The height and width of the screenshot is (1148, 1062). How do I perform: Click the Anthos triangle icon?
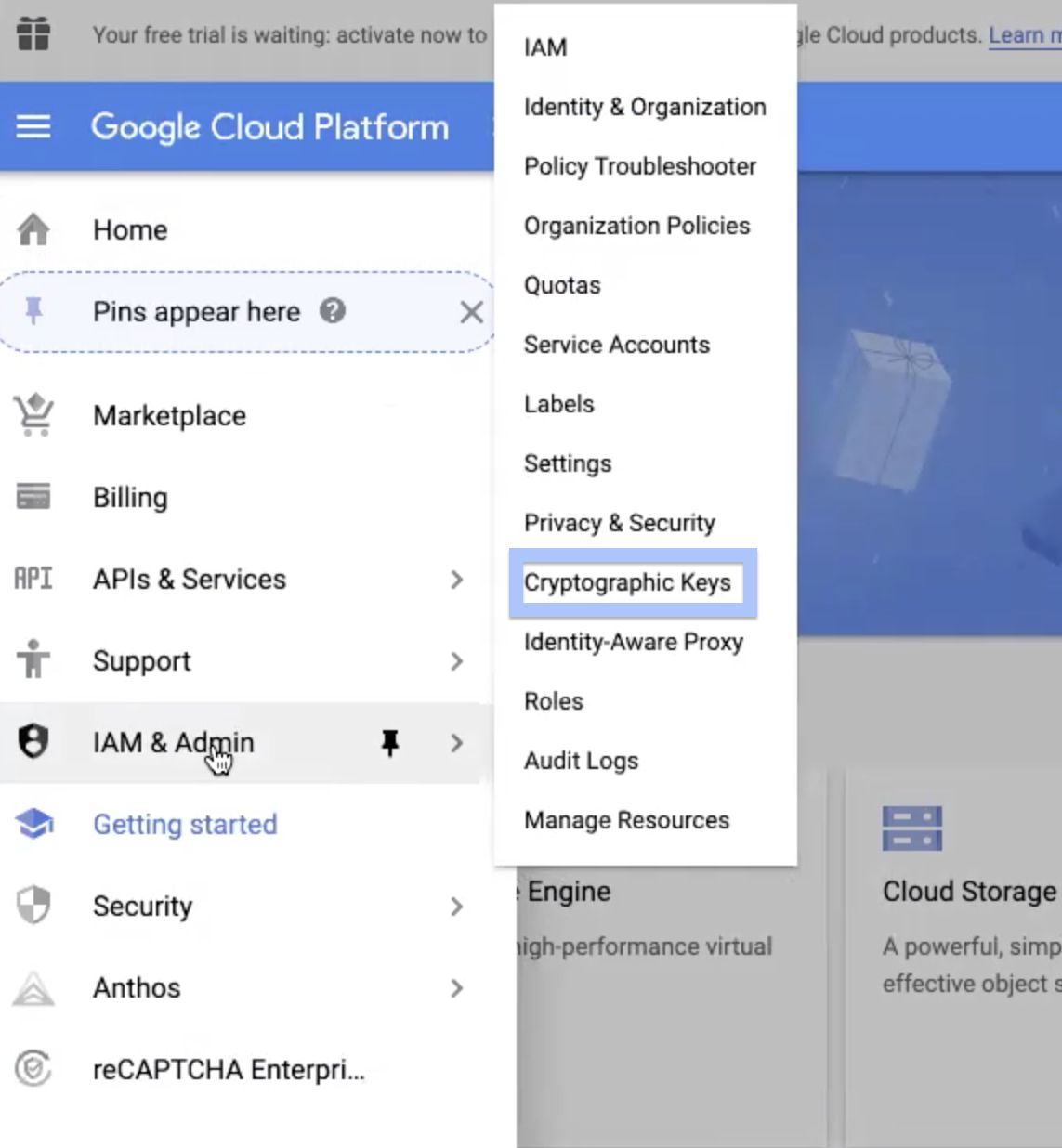tap(33, 988)
